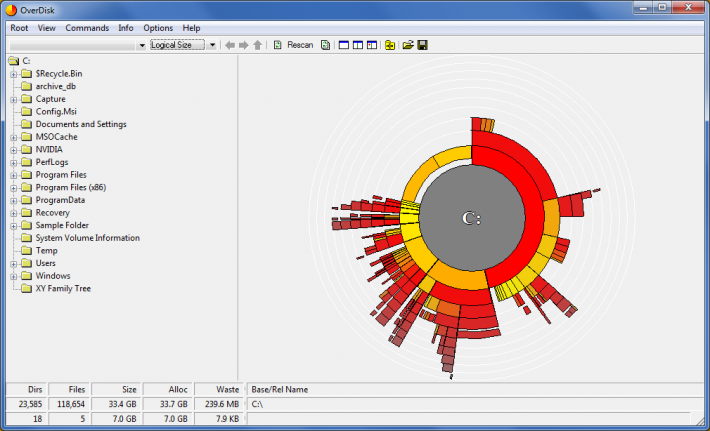710x431 pixels.
Task: Click the 7.9 KB waste value
Action: click(x=225, y=419)
